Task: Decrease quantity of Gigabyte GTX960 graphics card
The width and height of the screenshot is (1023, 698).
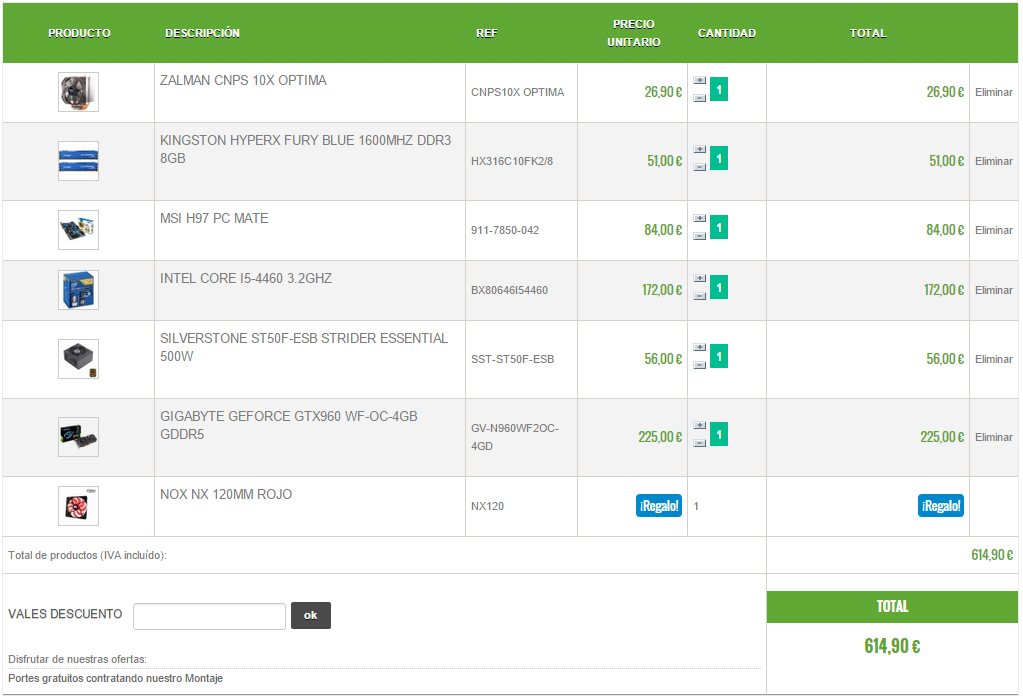Action: [x=699, y=444]
